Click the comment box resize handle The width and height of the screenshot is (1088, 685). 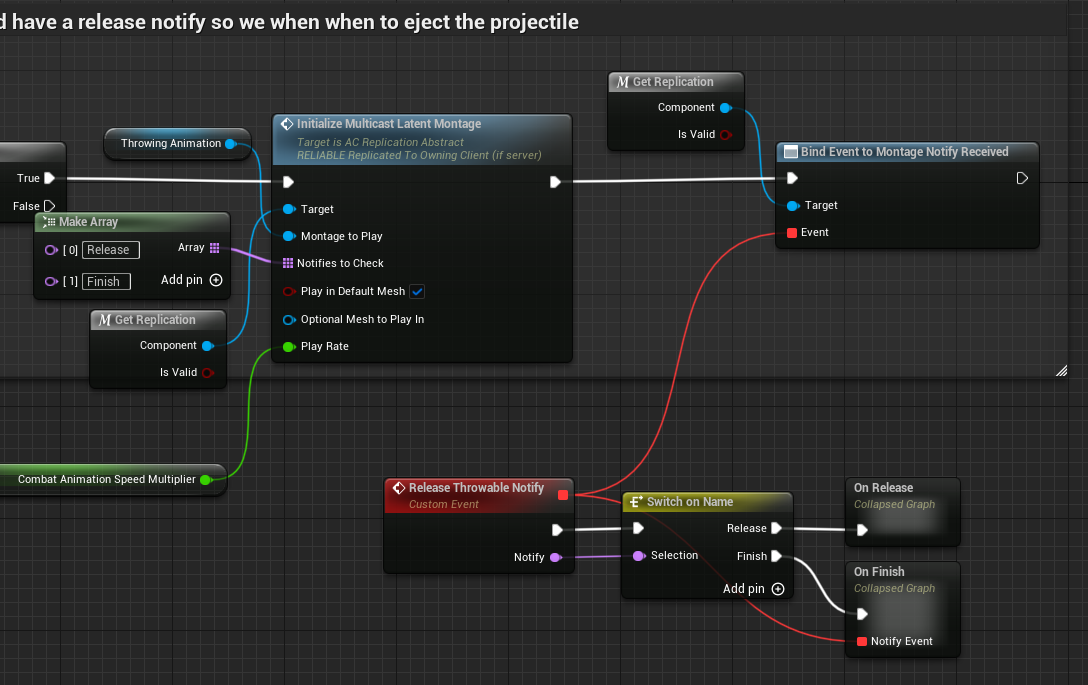coord(1061,371)
